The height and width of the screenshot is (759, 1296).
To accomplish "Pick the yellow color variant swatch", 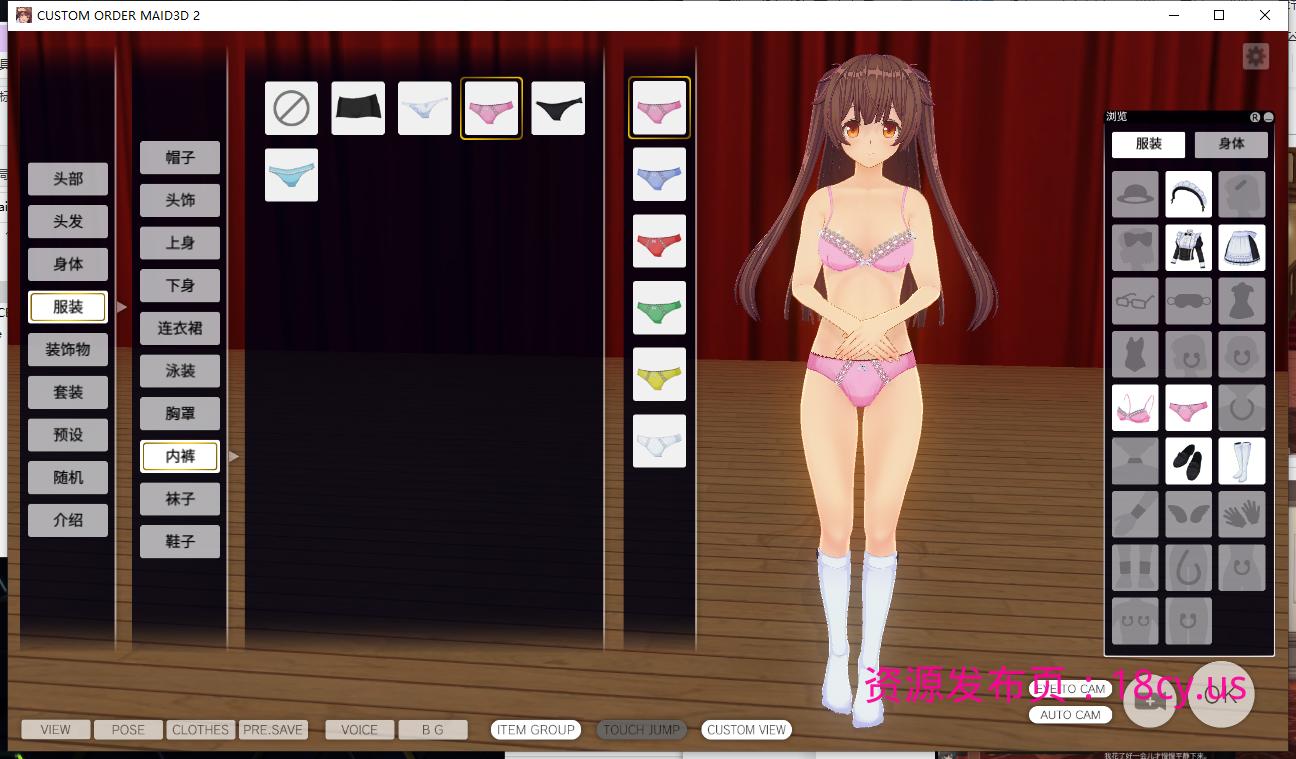I will tap(659, 374).
